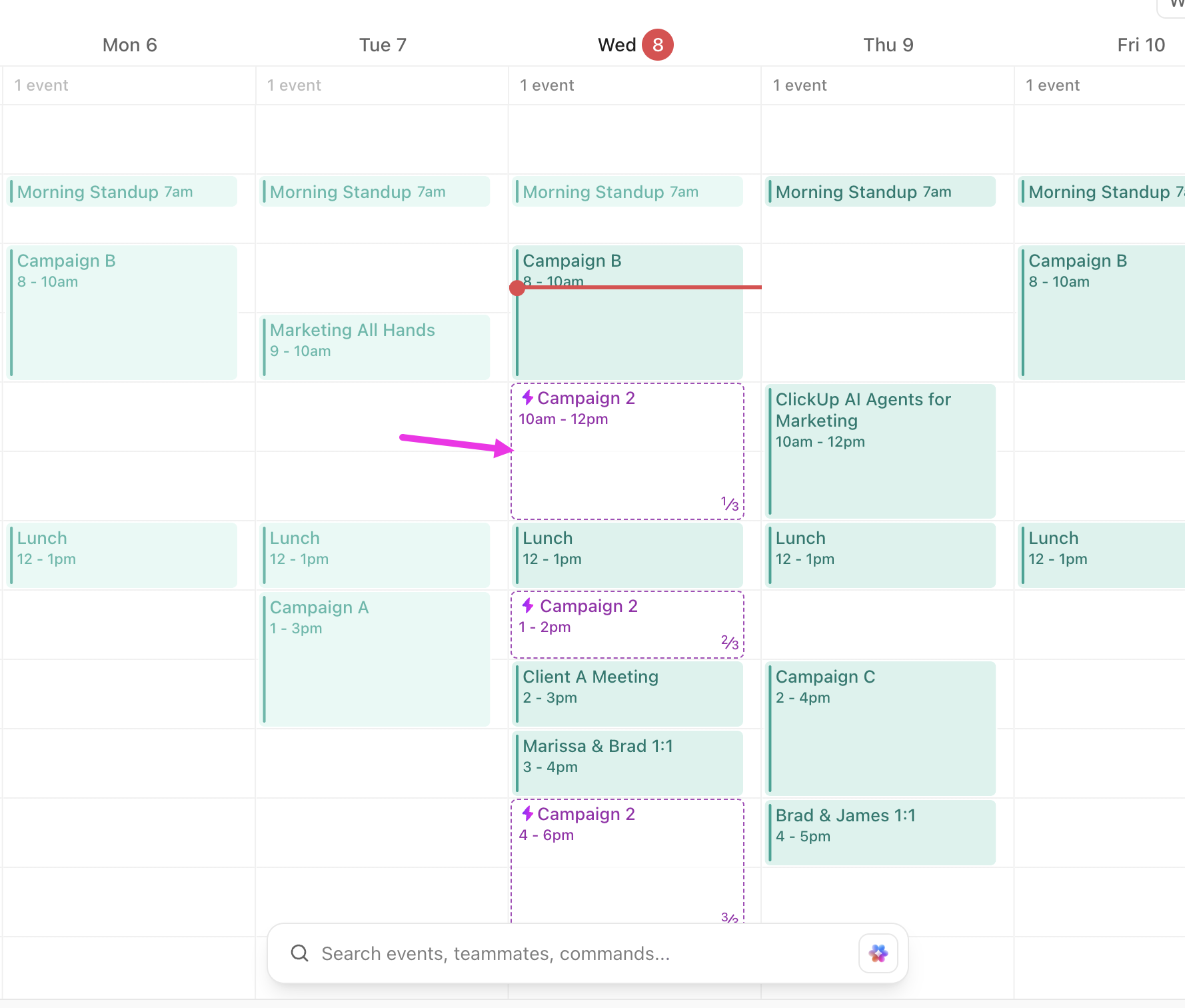The width and height of the screenshot is (1185, 1008).
Task: Open the Client A Meeting event on Wednesday
Action: pyautogui.click(x=626, y=687)
